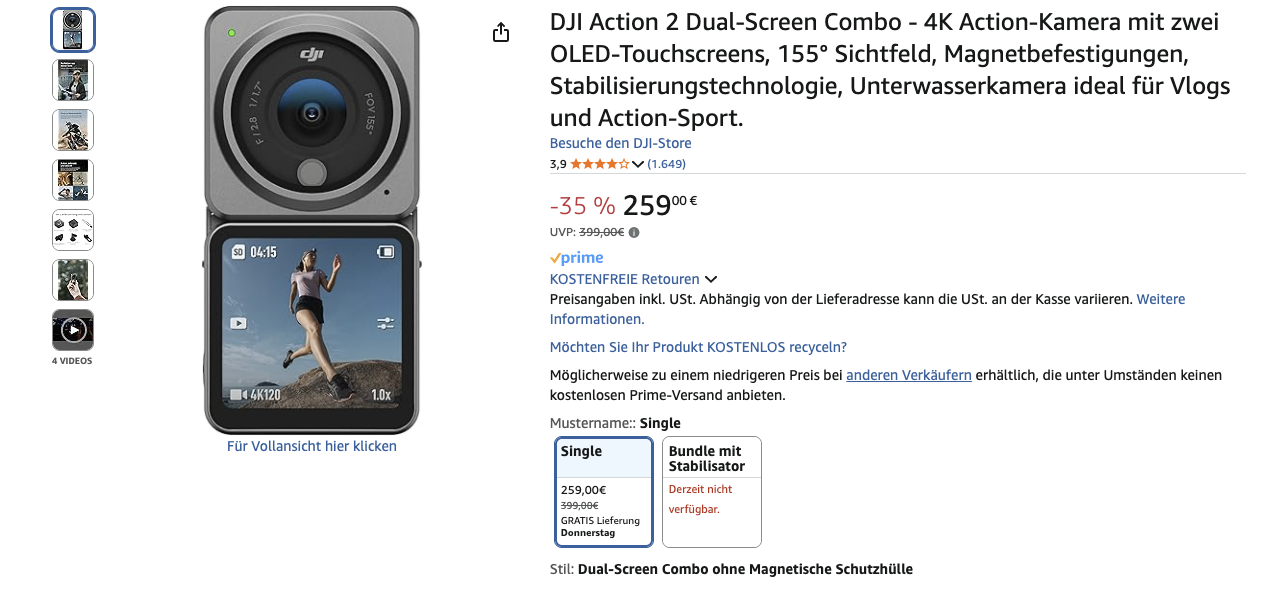Expand the rating dropdown chevron
Image resolution: width=1269 pixels, height=594 pixels.
pyautogui.click(x=638, y=165)
